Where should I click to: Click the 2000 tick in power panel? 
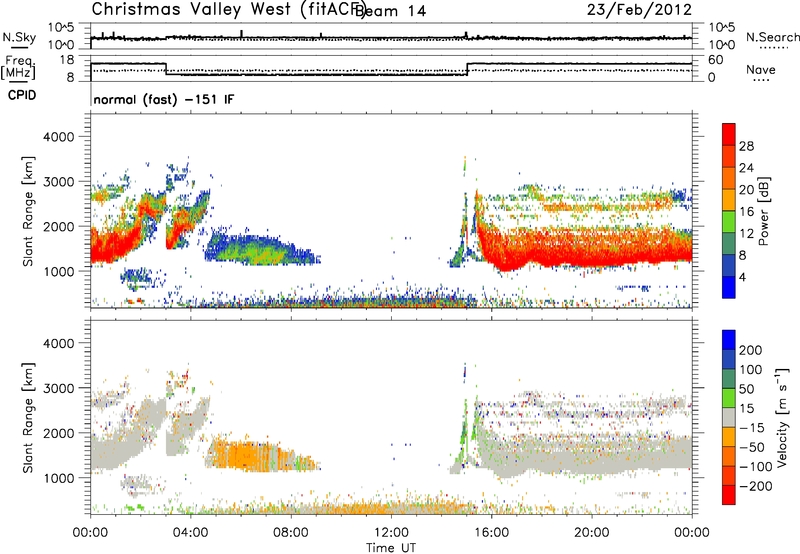coord(58,226)
